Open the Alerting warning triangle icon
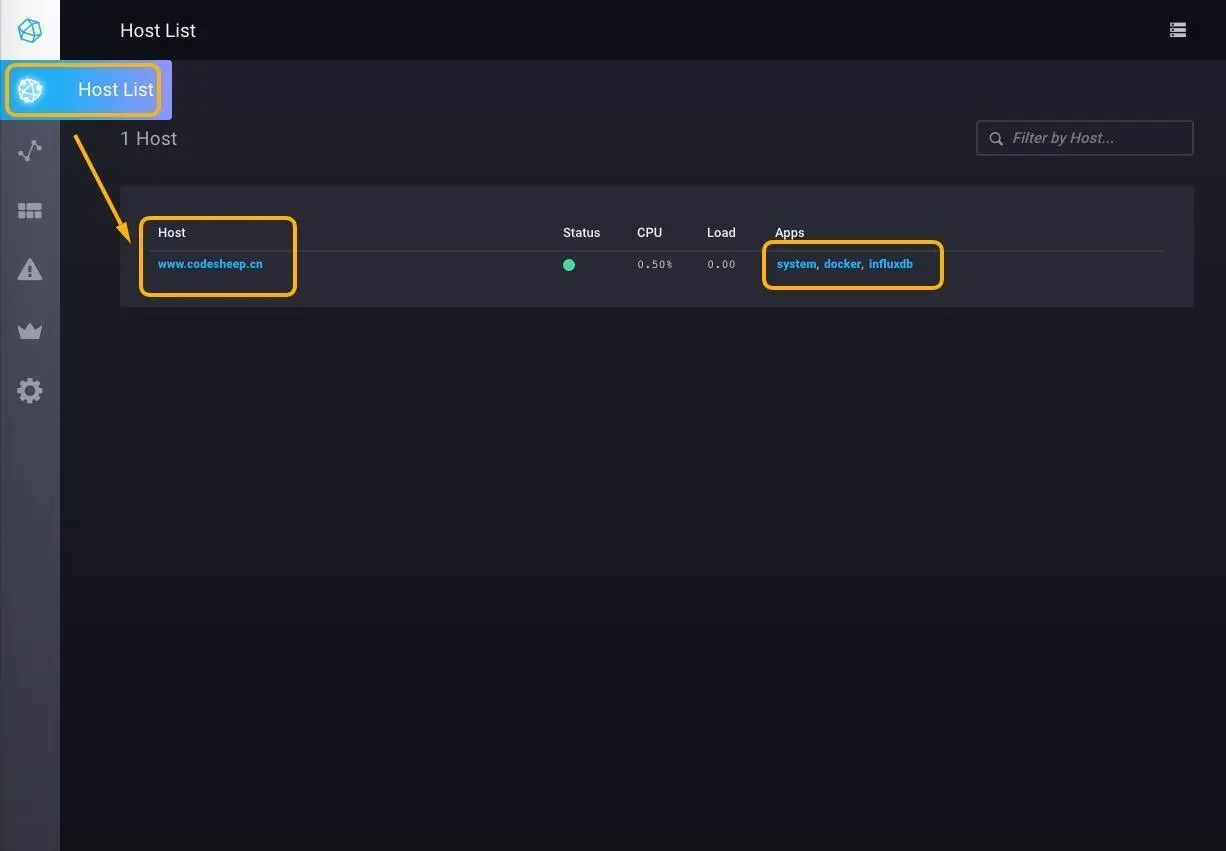 coord(30,270)
